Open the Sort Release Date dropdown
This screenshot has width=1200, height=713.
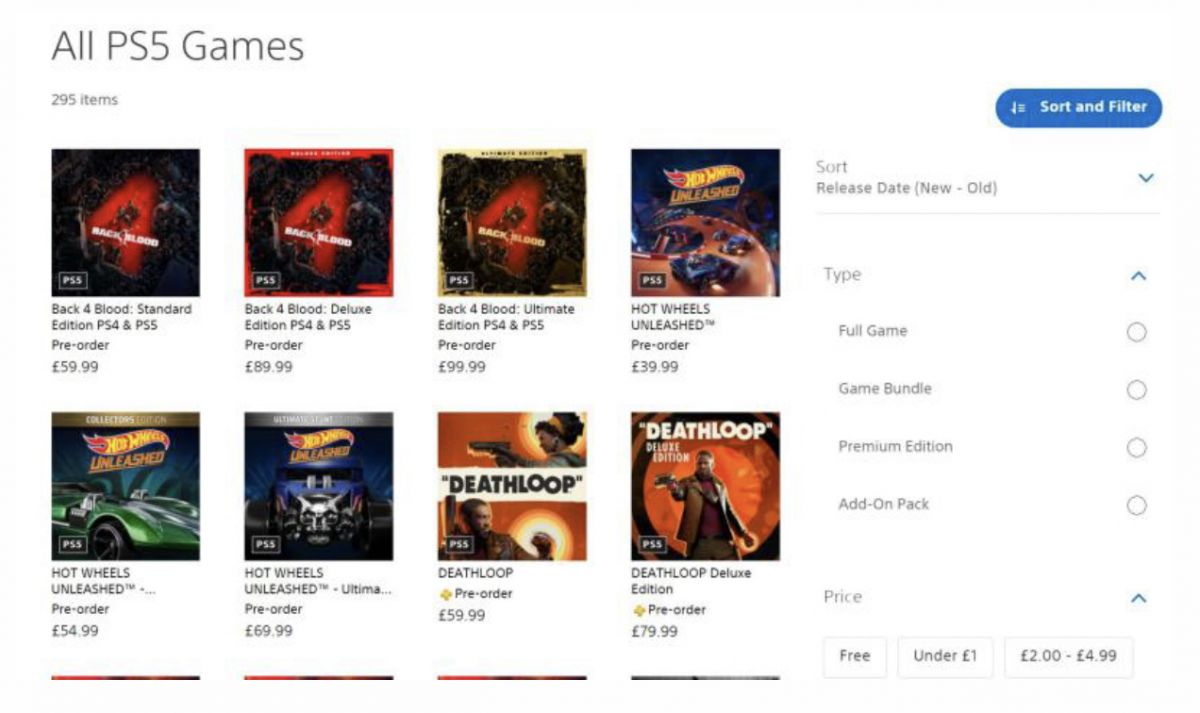tap(988, 177)
